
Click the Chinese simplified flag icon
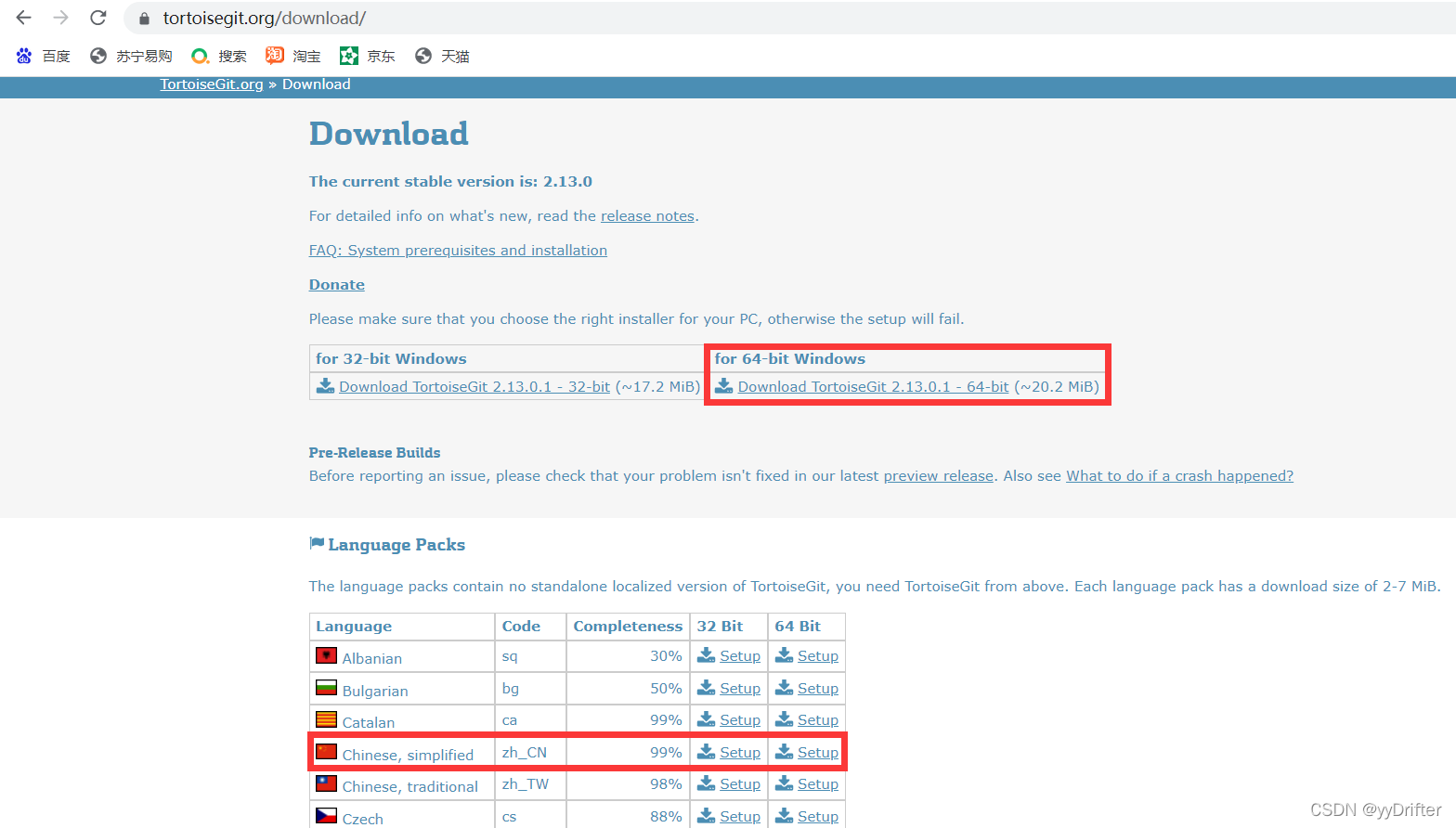coord(326,751)
